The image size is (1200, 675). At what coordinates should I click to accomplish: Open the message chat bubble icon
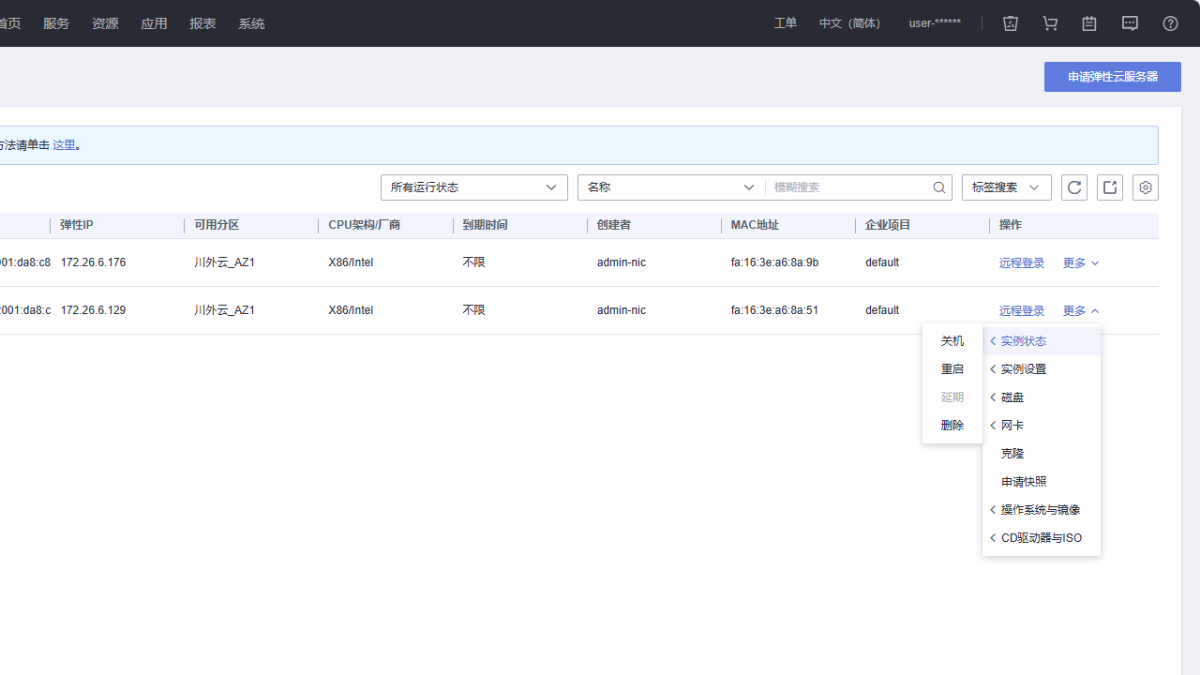(x=1130, y=23)
